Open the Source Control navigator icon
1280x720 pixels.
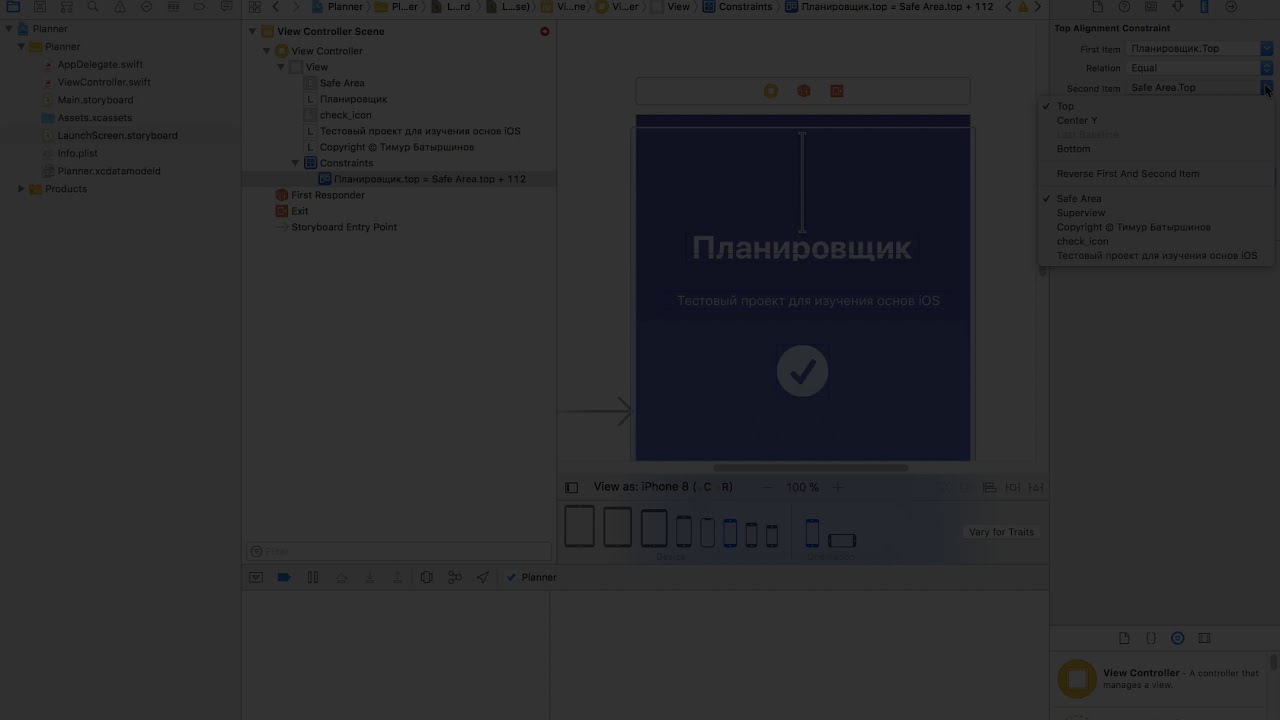[40, 7]
